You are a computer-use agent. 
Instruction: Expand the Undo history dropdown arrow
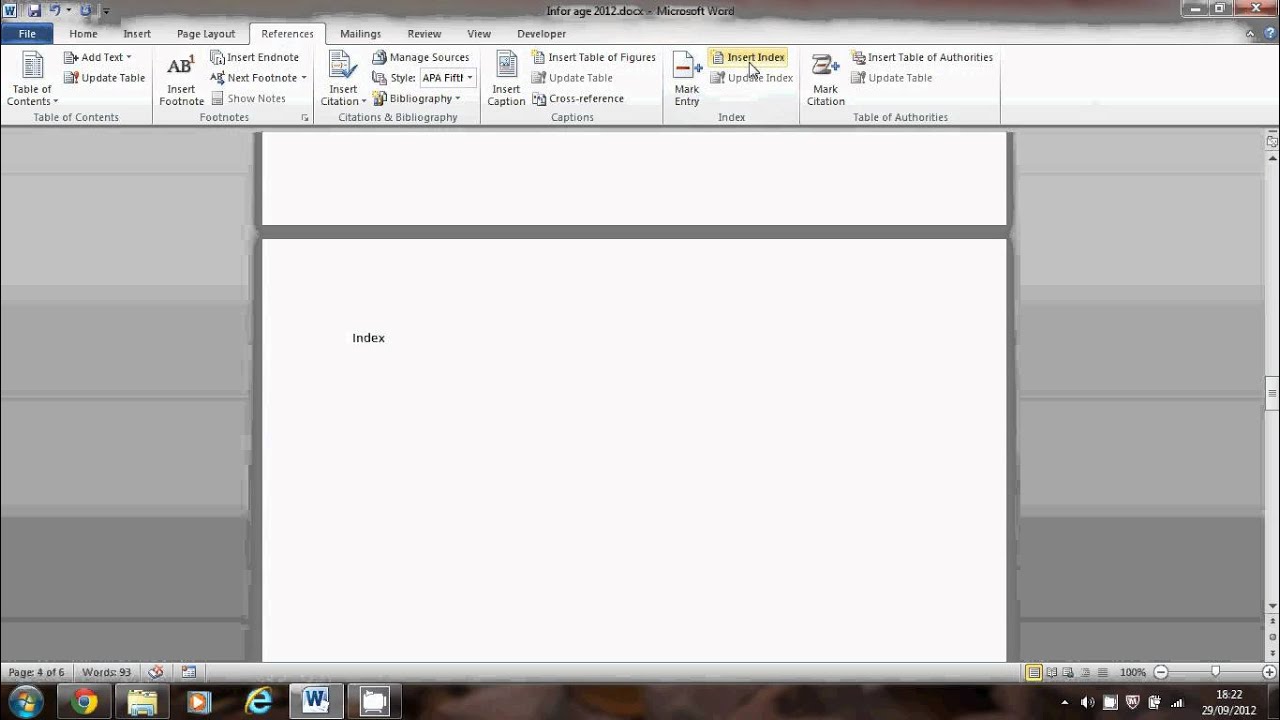[x=68, y=11]
